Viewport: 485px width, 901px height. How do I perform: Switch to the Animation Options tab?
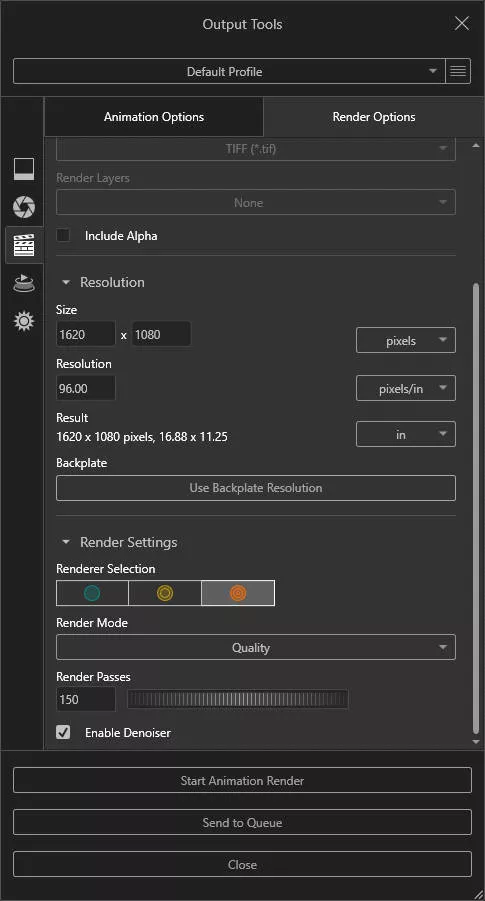(153, 117)
